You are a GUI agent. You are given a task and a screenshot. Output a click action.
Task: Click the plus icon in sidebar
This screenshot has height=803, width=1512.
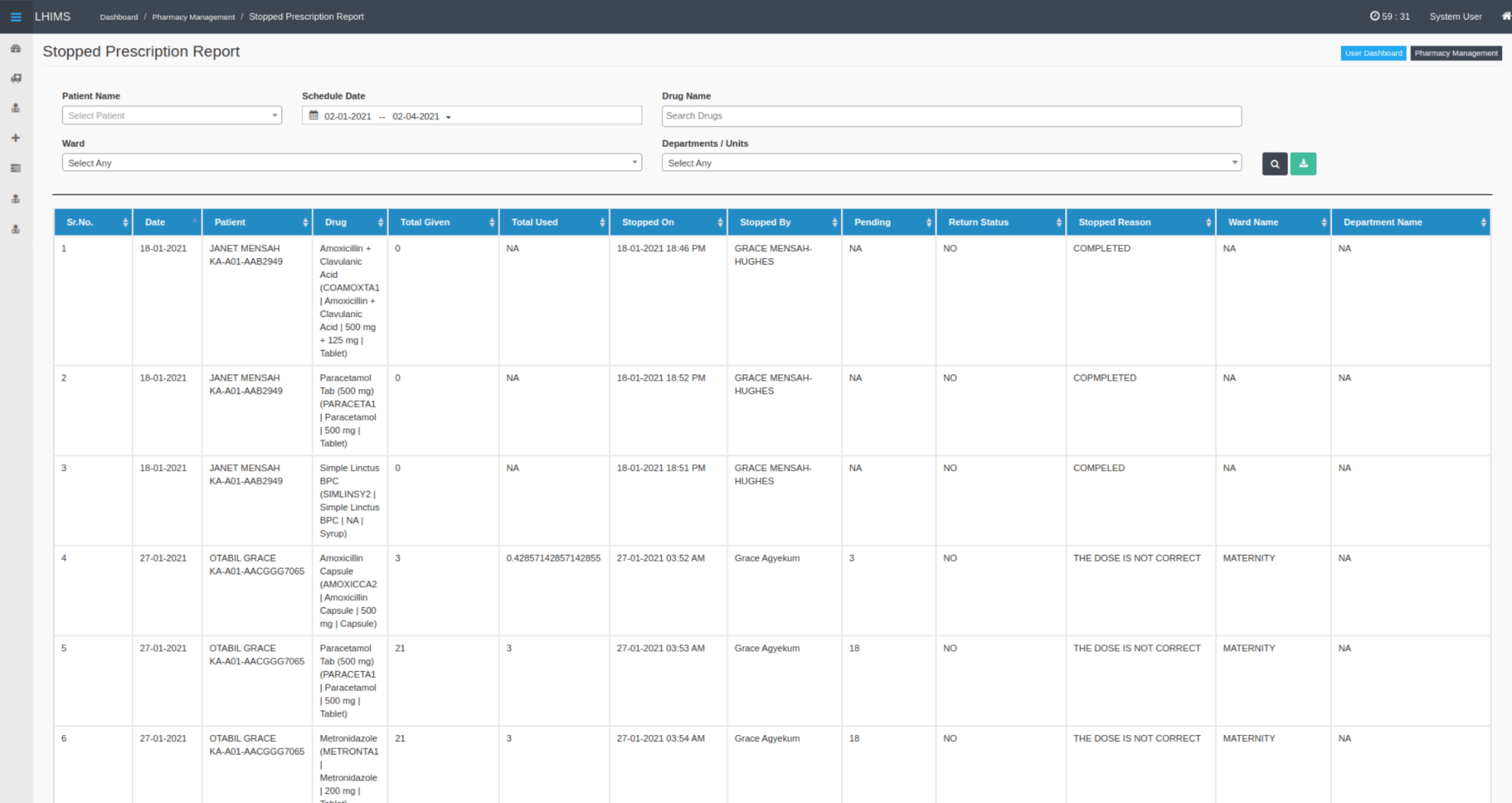tap(16, 138)
